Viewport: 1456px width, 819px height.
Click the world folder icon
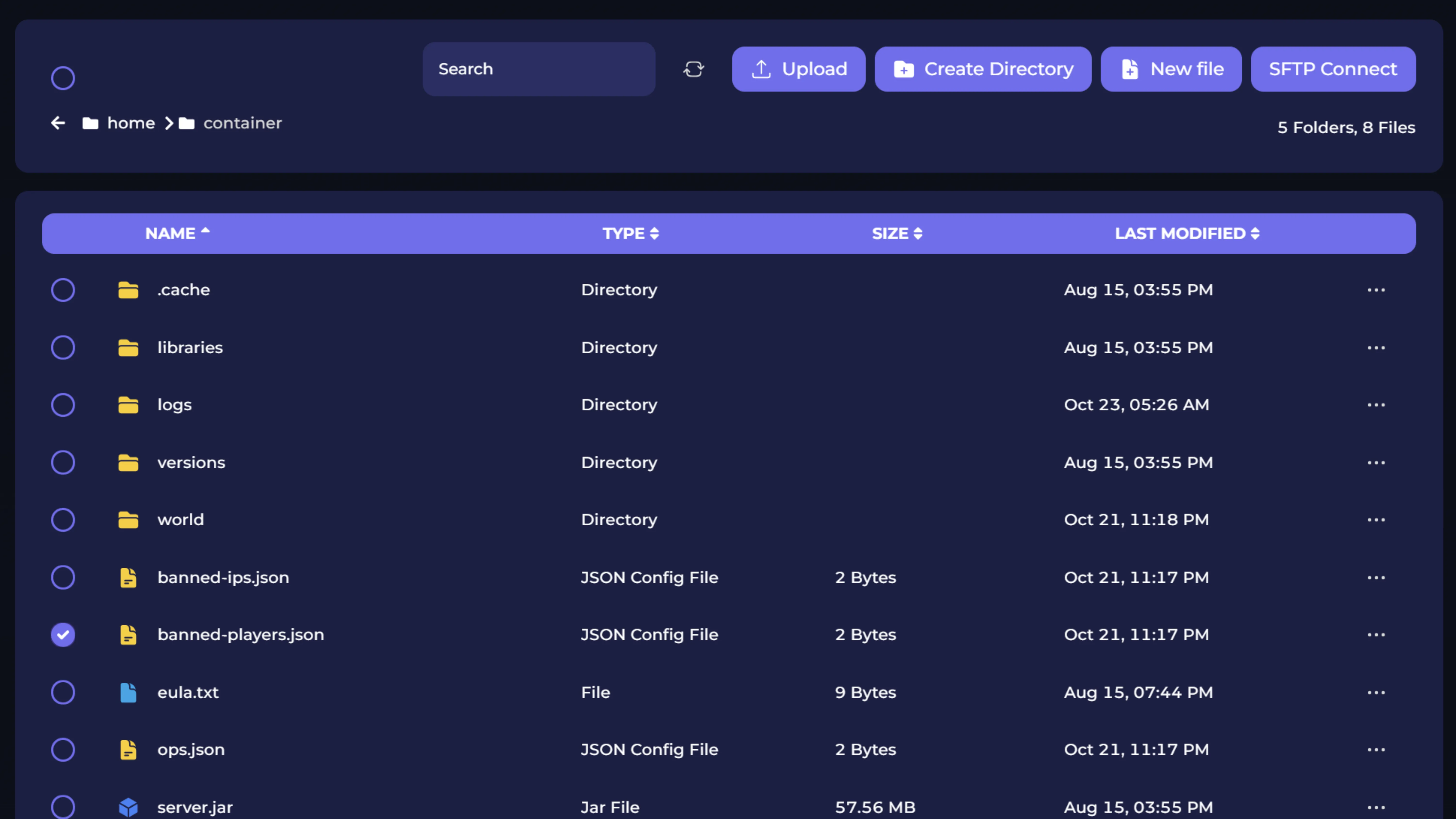[128, 520]
